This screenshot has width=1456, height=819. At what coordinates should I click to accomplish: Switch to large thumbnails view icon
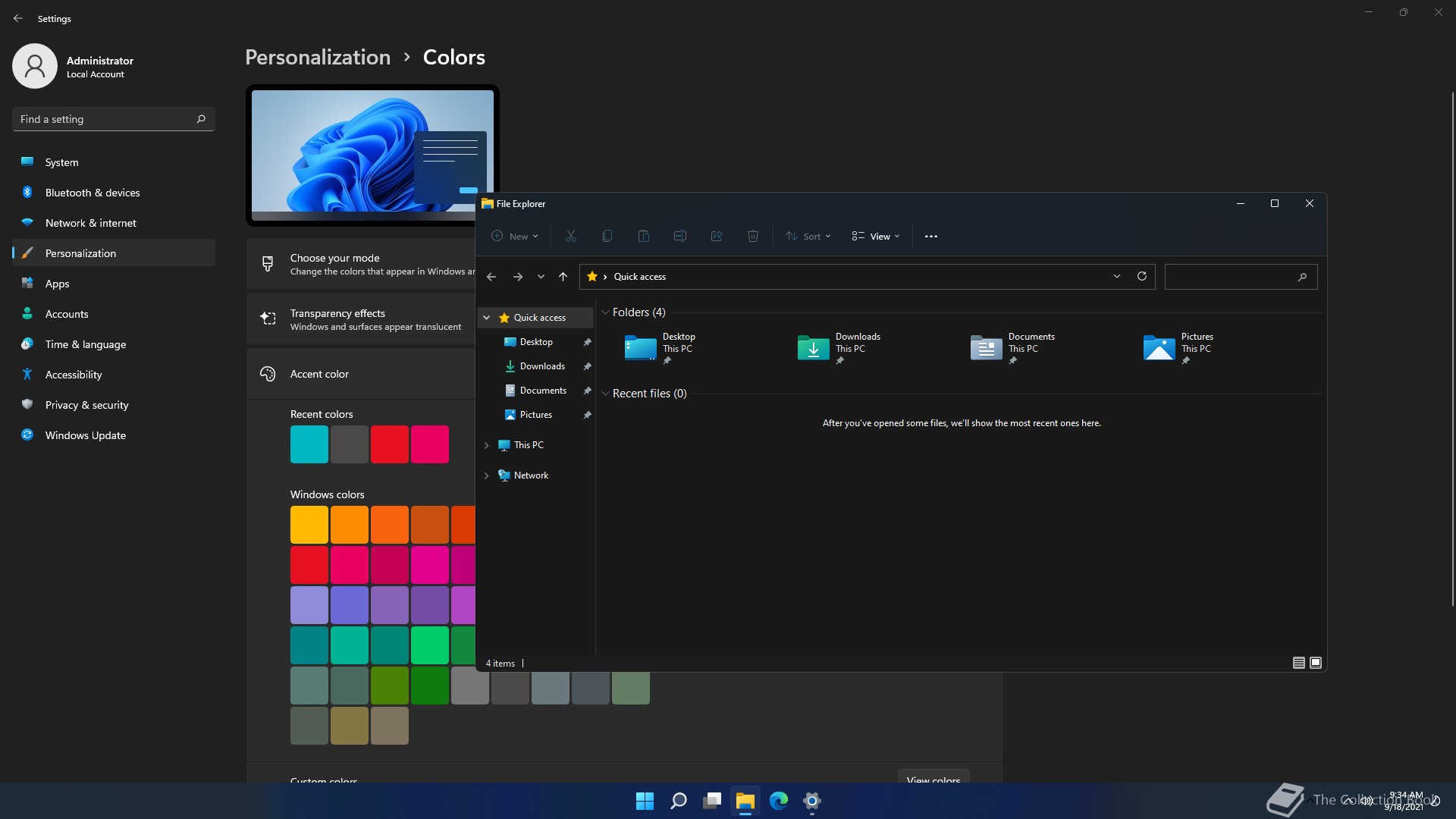tap(1316, 663)
